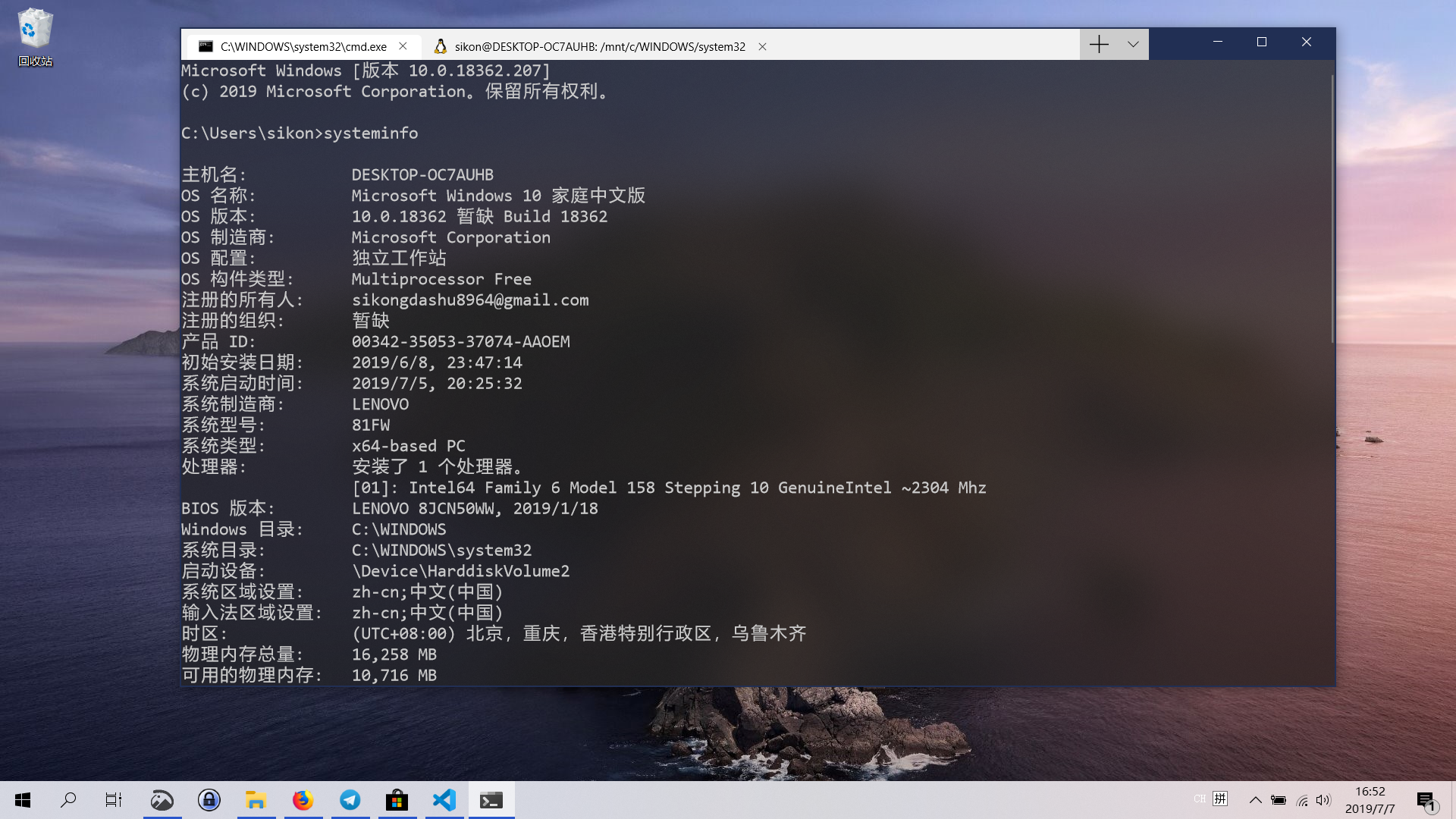
Task: Switch to the sikon@DESKTOP-OC7AUHB WSL tab
Action: tap(599, 46)
